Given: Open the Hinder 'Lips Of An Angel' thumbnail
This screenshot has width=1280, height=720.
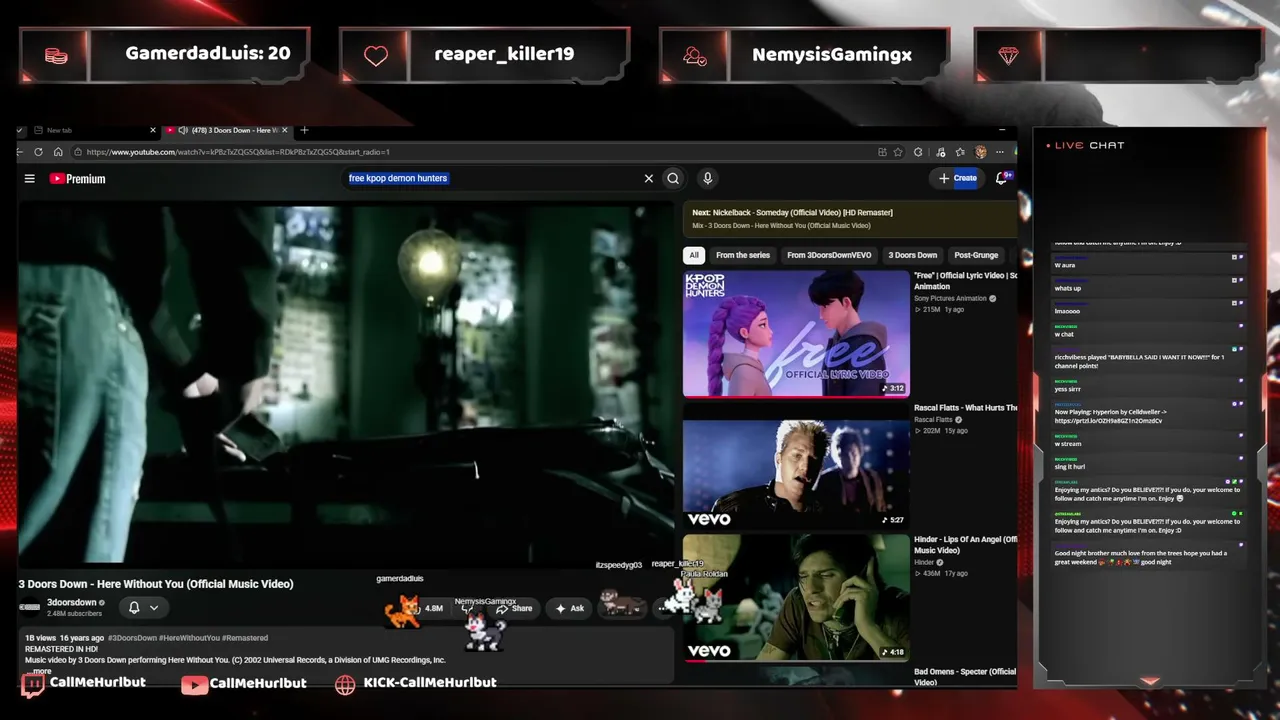Looking at the screenshot, I should point(796,598).
